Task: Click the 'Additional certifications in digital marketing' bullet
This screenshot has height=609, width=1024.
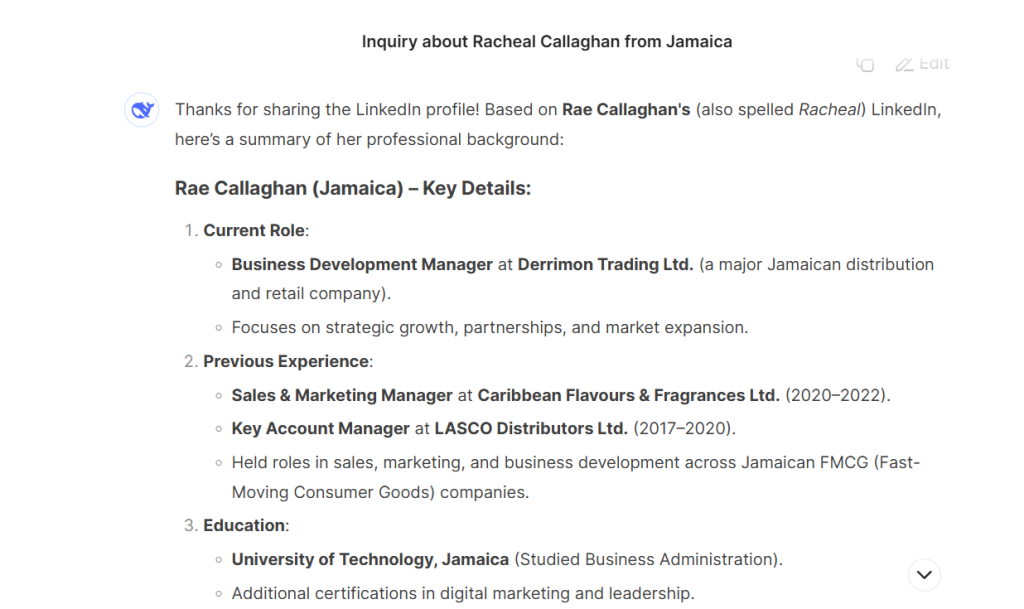Action: [x=462, y=594]
